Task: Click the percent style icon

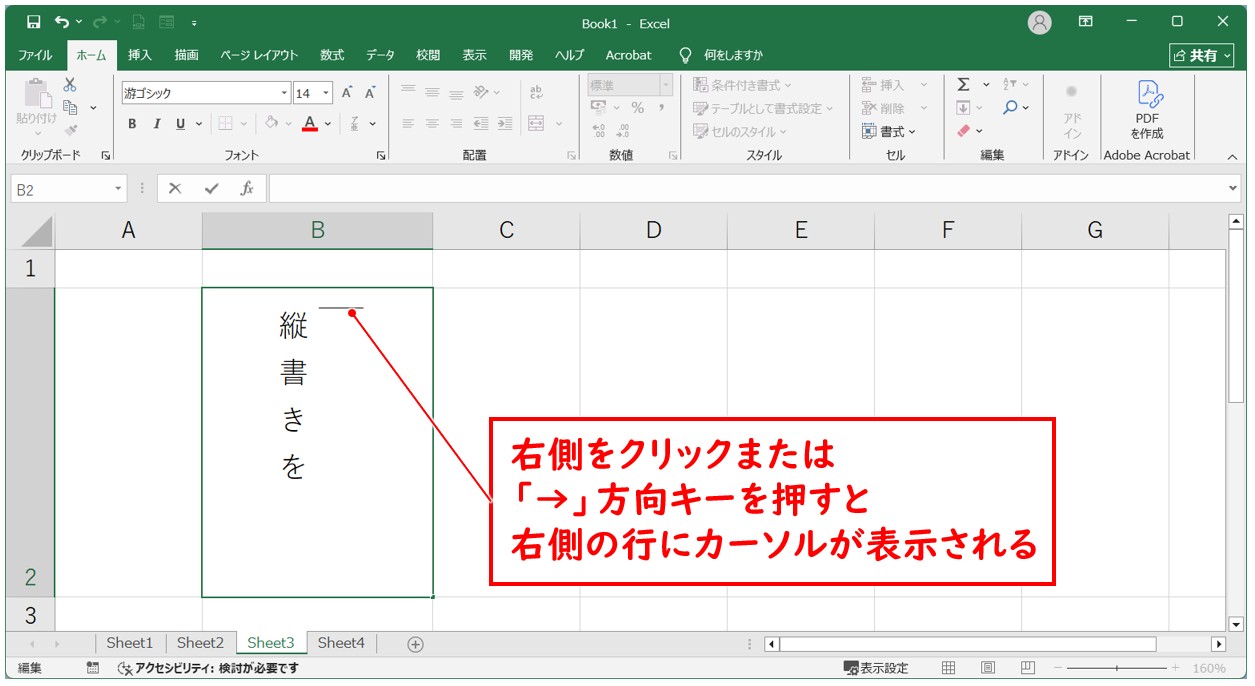Action: pos(637,108)
